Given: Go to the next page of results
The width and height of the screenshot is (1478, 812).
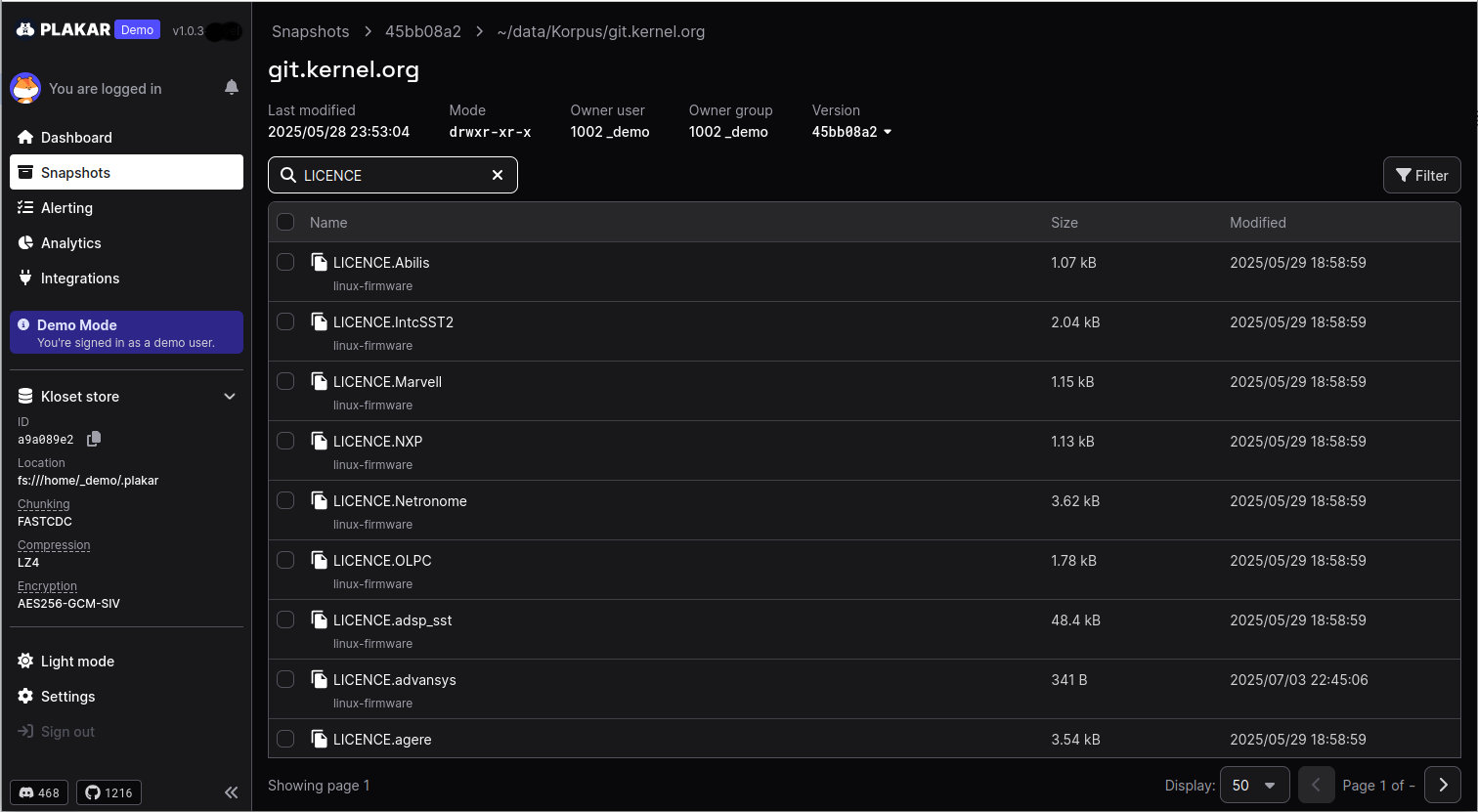Looking at the screenshot, I should pos(1443,785).
